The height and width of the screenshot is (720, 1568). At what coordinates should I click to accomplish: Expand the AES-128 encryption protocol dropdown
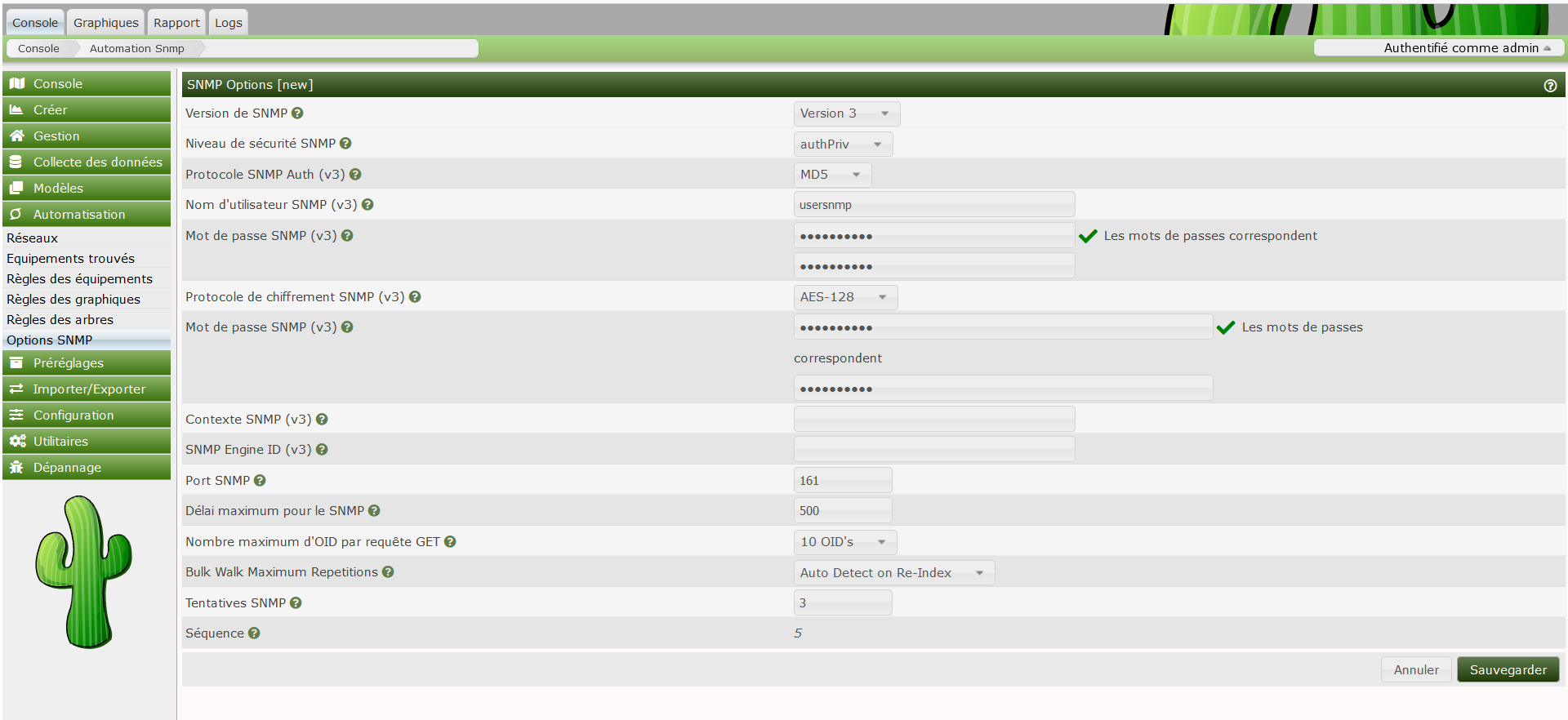coord(844,297)
